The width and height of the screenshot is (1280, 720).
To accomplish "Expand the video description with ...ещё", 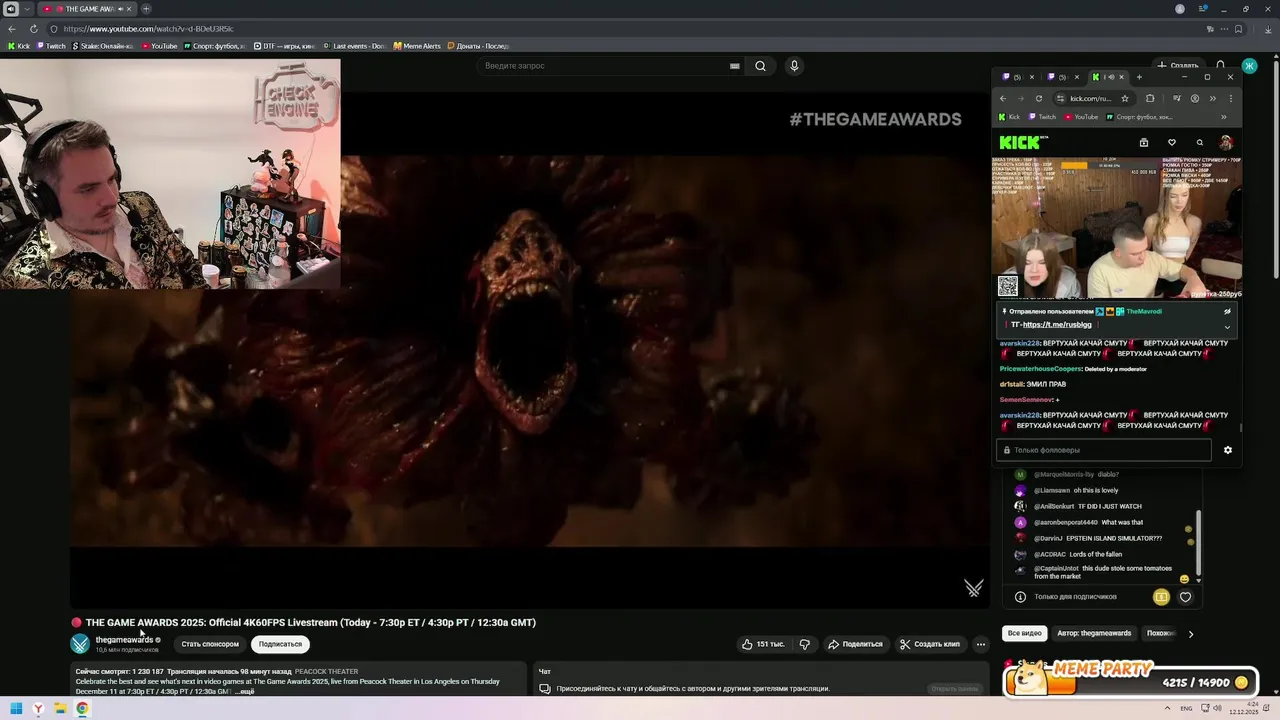I will [245, 691].
